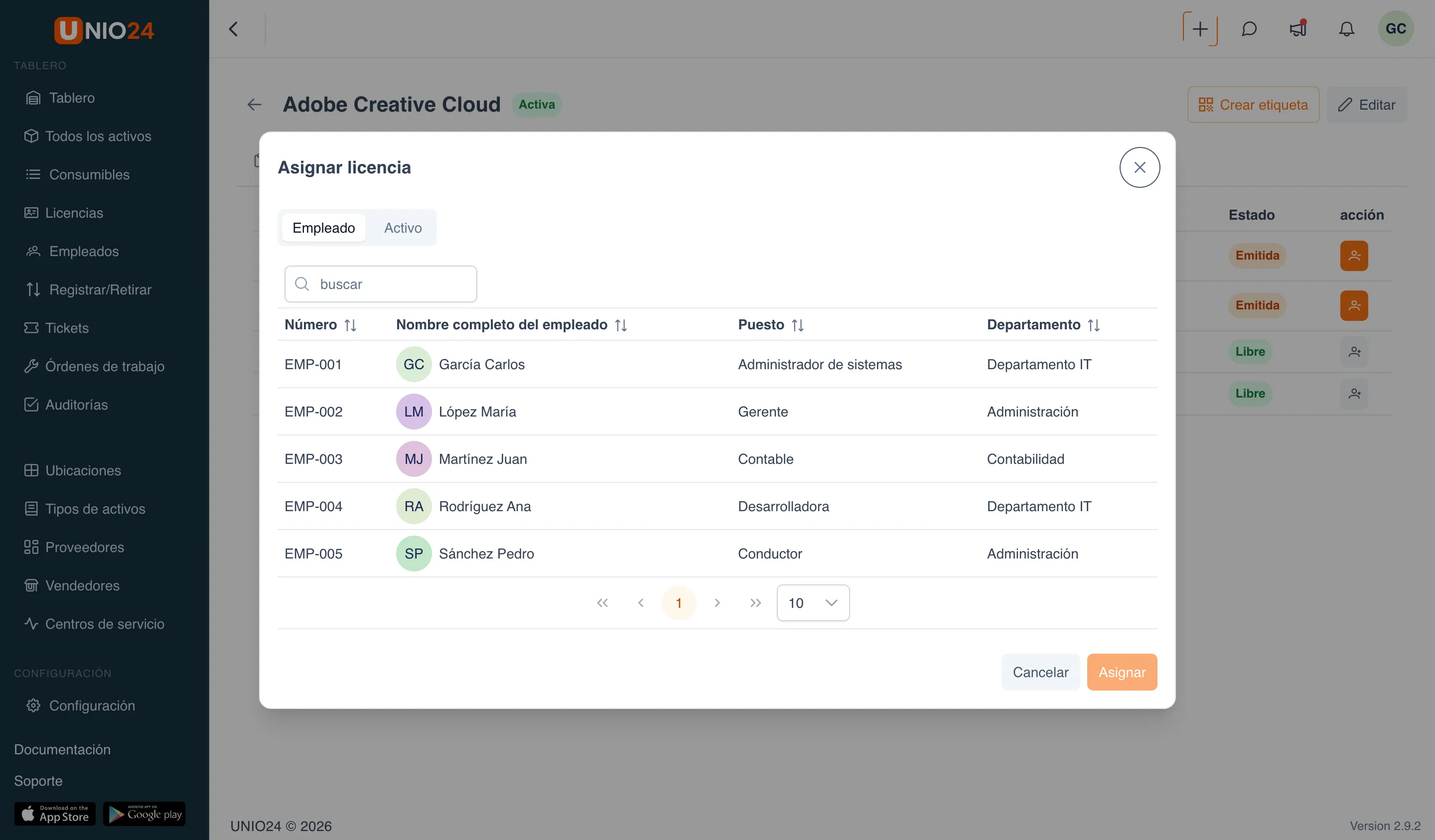This screenshot has height=840, width=1435.
Task: Sort by Departamento column
Action: (1043, 325)
